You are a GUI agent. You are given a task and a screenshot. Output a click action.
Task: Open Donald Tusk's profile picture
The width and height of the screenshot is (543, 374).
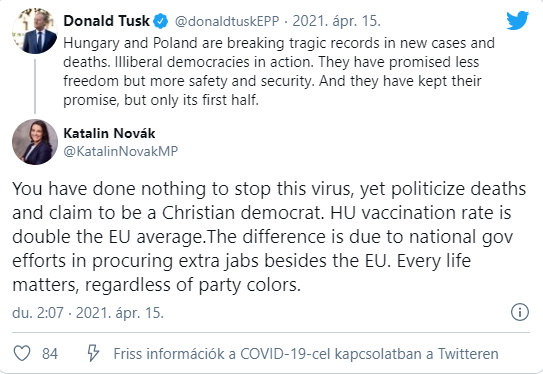tap(35, 31)
